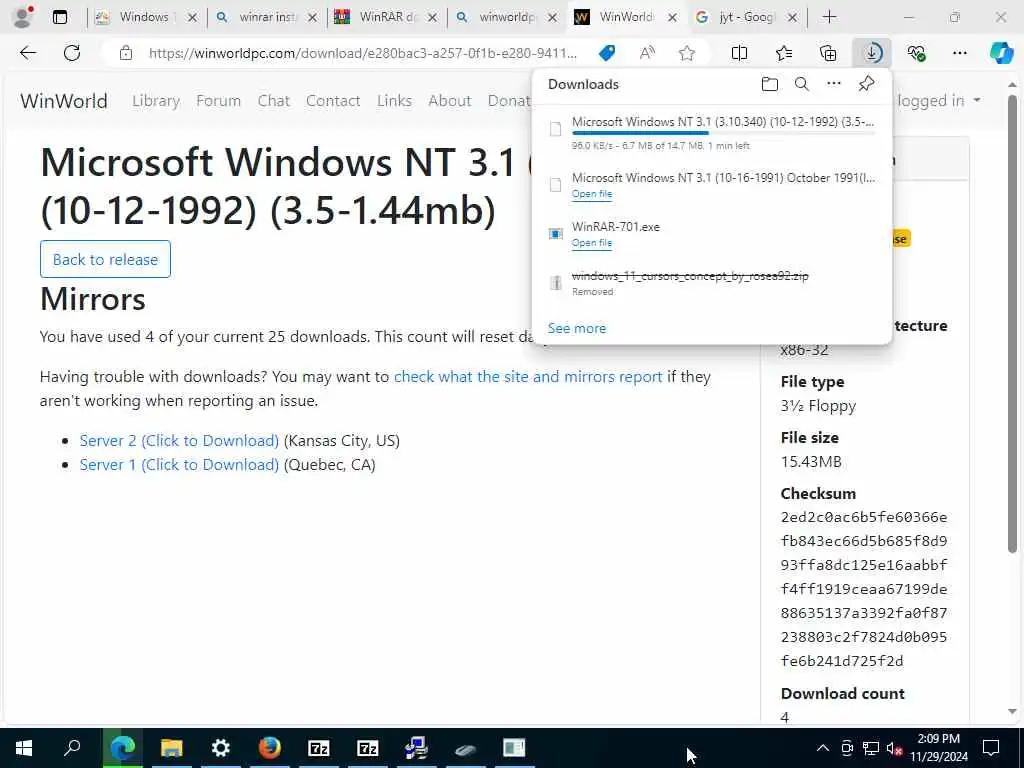The image size is (1024, 768).
Task: Open file for WinRAR-701.exe download
Action: point(592,243)
